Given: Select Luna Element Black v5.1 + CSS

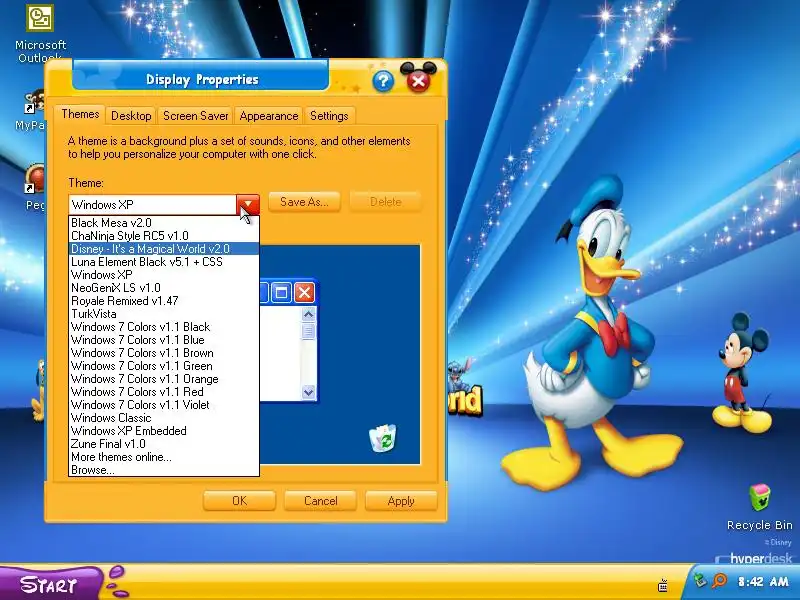Looking at the screenshot, I should pyautogui.click(x=164, y=262).
